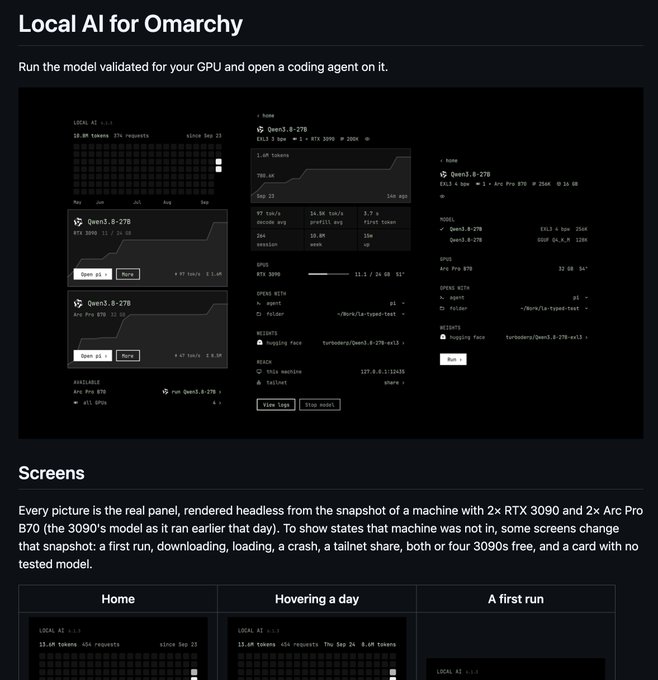Click the terminal agent icon in the Arc Pro B70 panel
The width and height of the screenshot is (658, 680).
coord(442,298)
